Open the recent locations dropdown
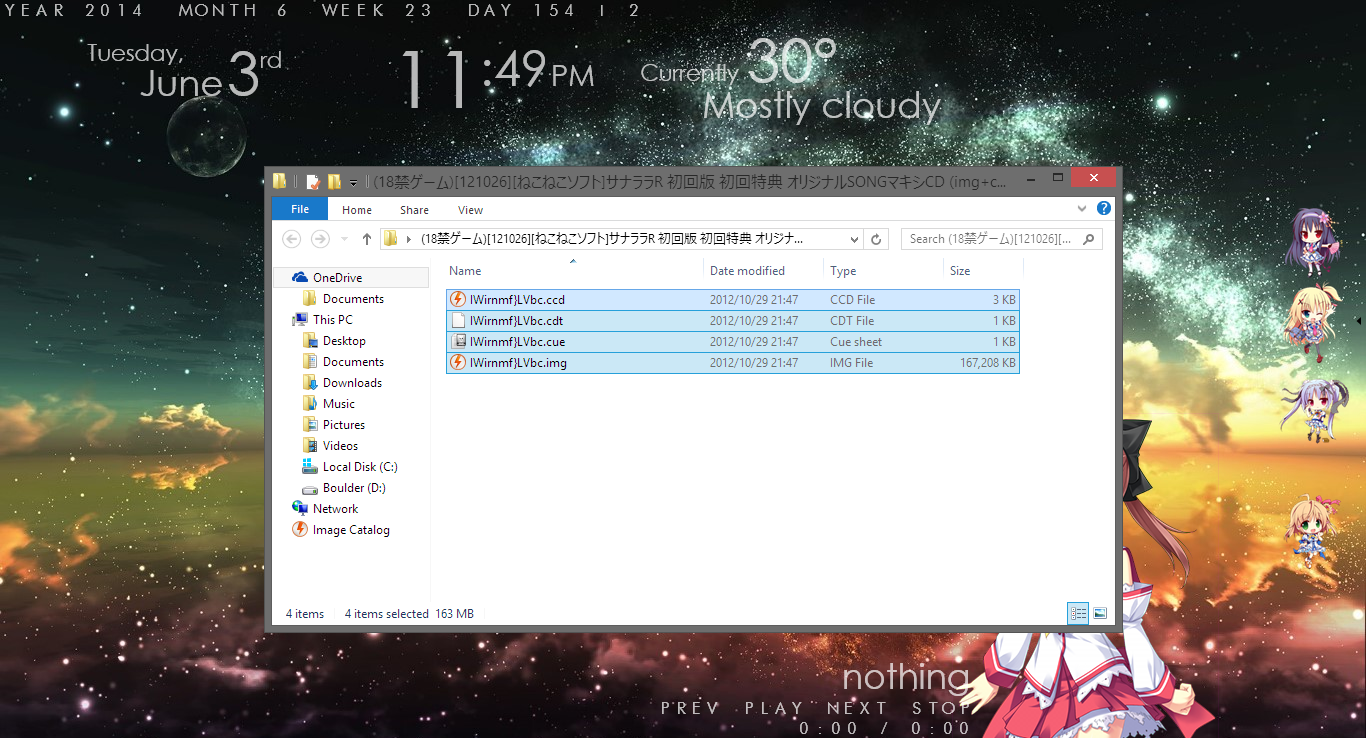 [345, 240]
